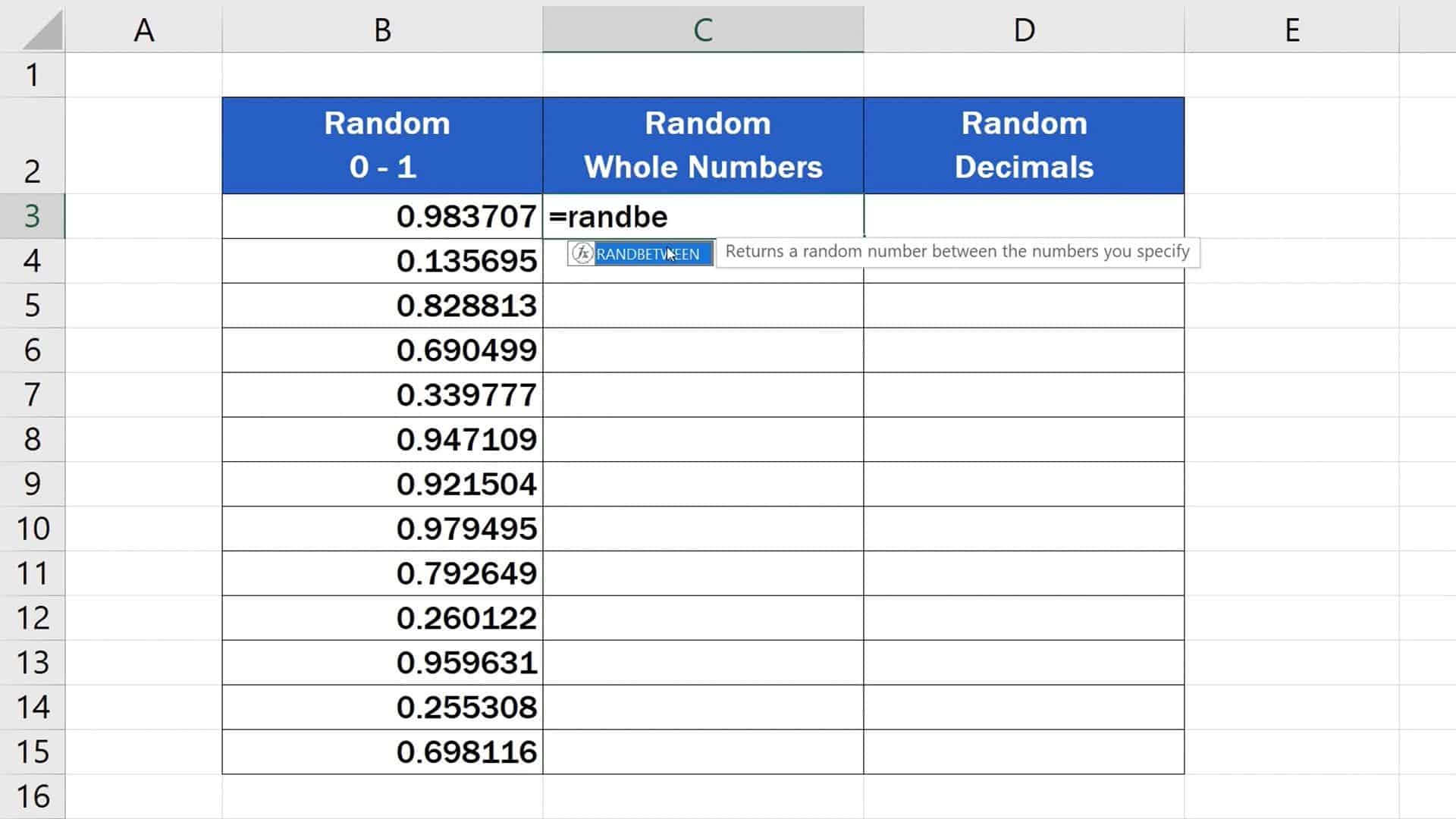This screenshot has height=819, width=1456.
Task: Select row 16 header
Action: coord(33,796)
